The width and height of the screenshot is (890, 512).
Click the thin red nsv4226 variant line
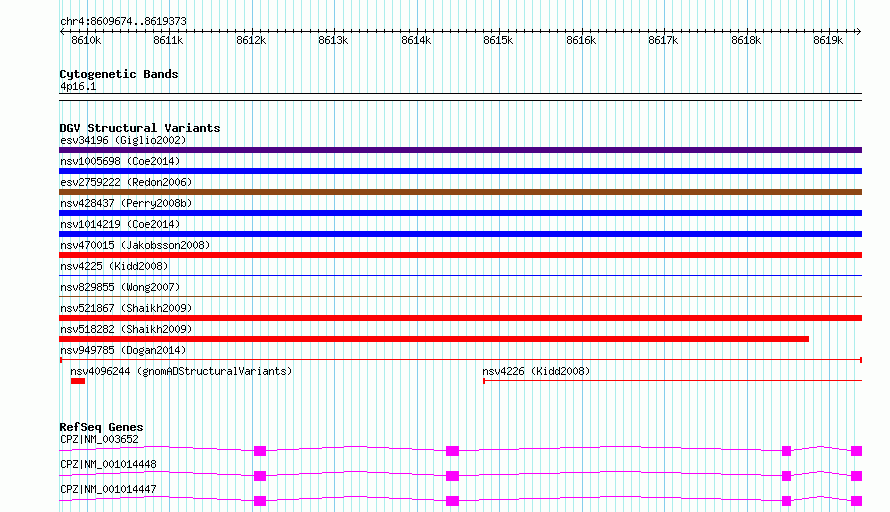click(673, 381)
